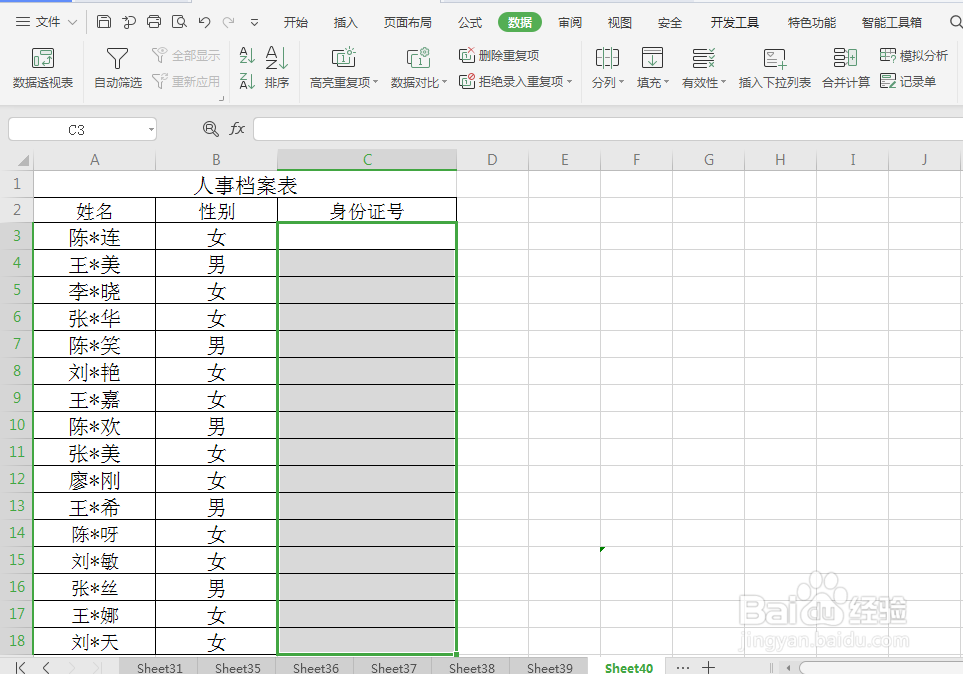This screenshot has width=963, height=674.
Task: Open the 数据透视表 pivot table tool
Action: click(42, 67)
